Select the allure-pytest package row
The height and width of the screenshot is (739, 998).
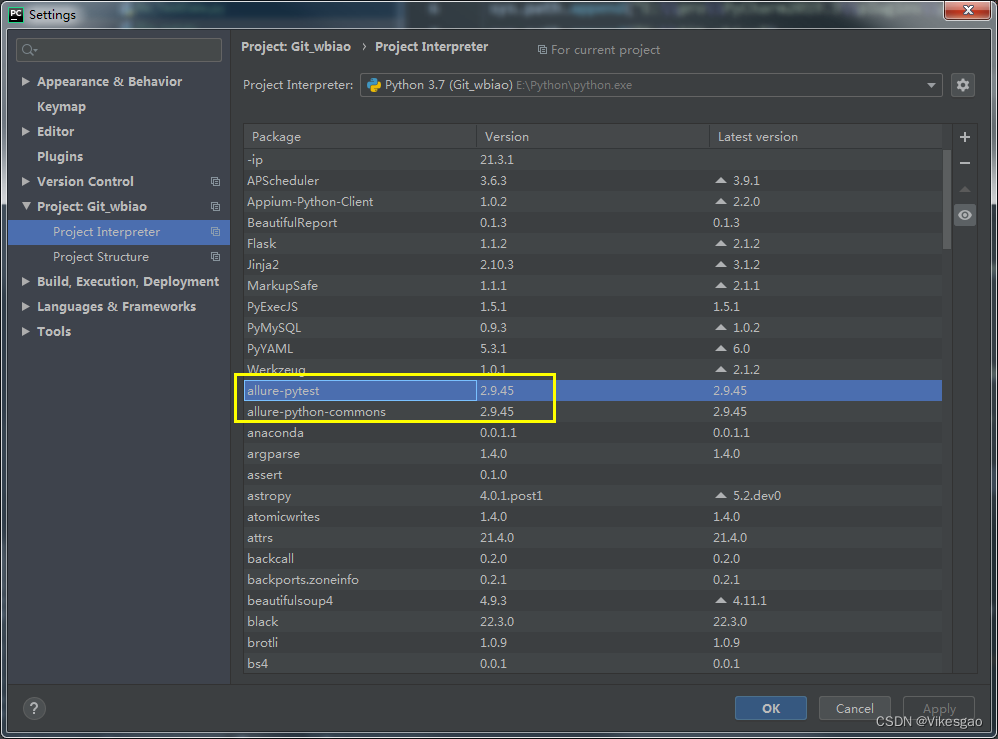[593, 391]
